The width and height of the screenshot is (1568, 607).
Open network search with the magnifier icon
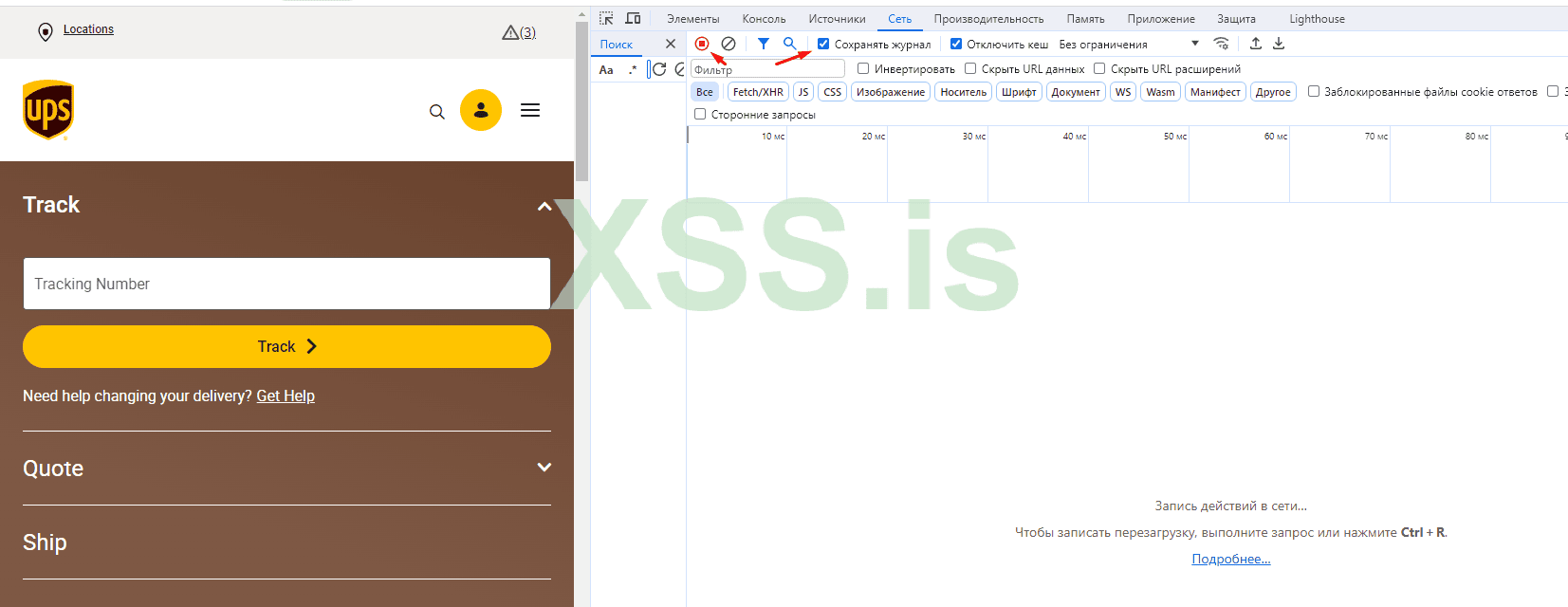click(789, 44)
